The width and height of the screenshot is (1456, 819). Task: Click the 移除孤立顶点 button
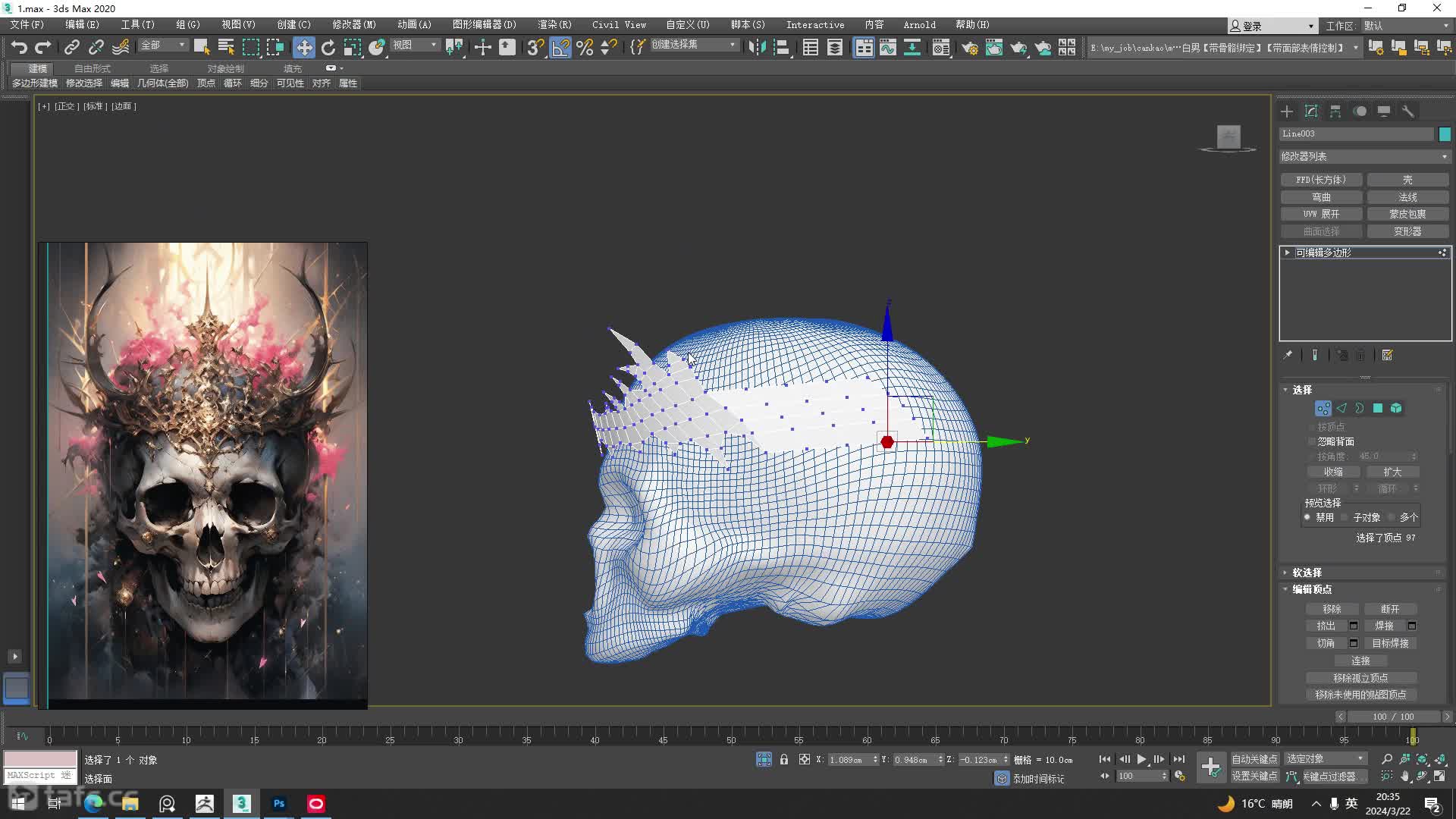click(1361, 679)
